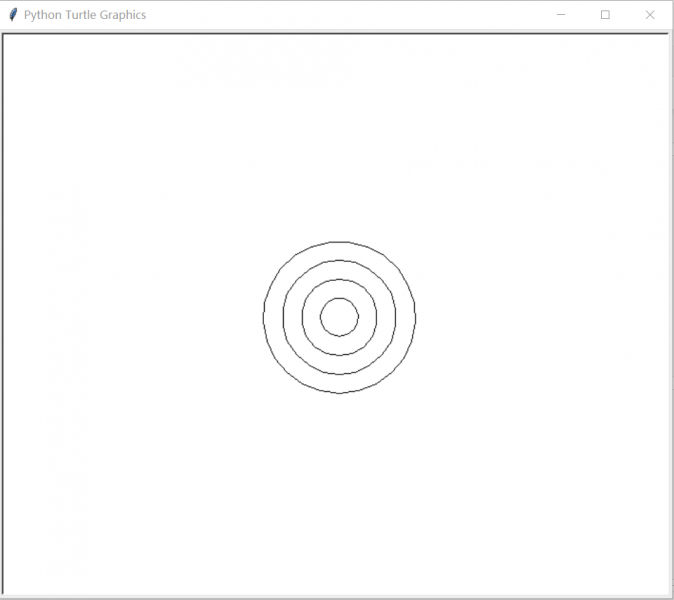This screenshot has width=674, height=600.
Task: Maximize the turtle graphics window
Action: (x=605, y=15)
